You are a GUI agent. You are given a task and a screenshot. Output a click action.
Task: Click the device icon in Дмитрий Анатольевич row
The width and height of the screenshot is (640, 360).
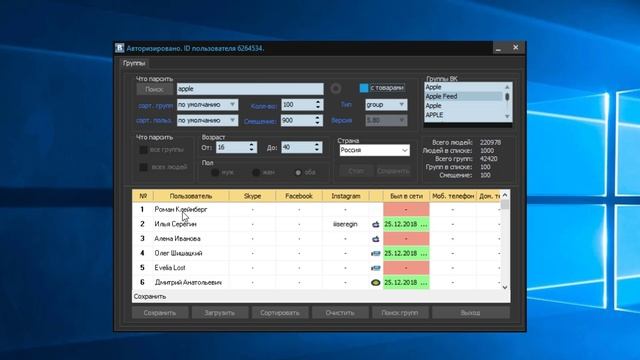(376, 282)
